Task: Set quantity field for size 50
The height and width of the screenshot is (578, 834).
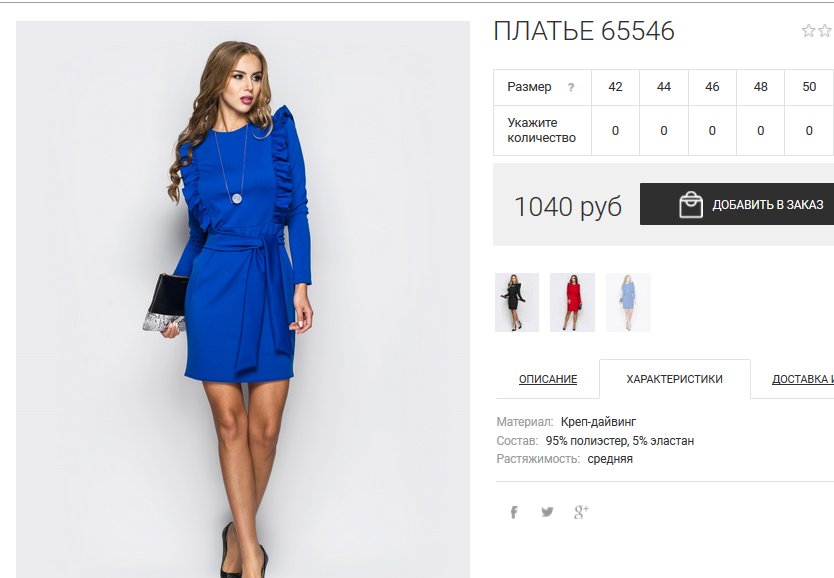Action: click(x=809, y=131)
